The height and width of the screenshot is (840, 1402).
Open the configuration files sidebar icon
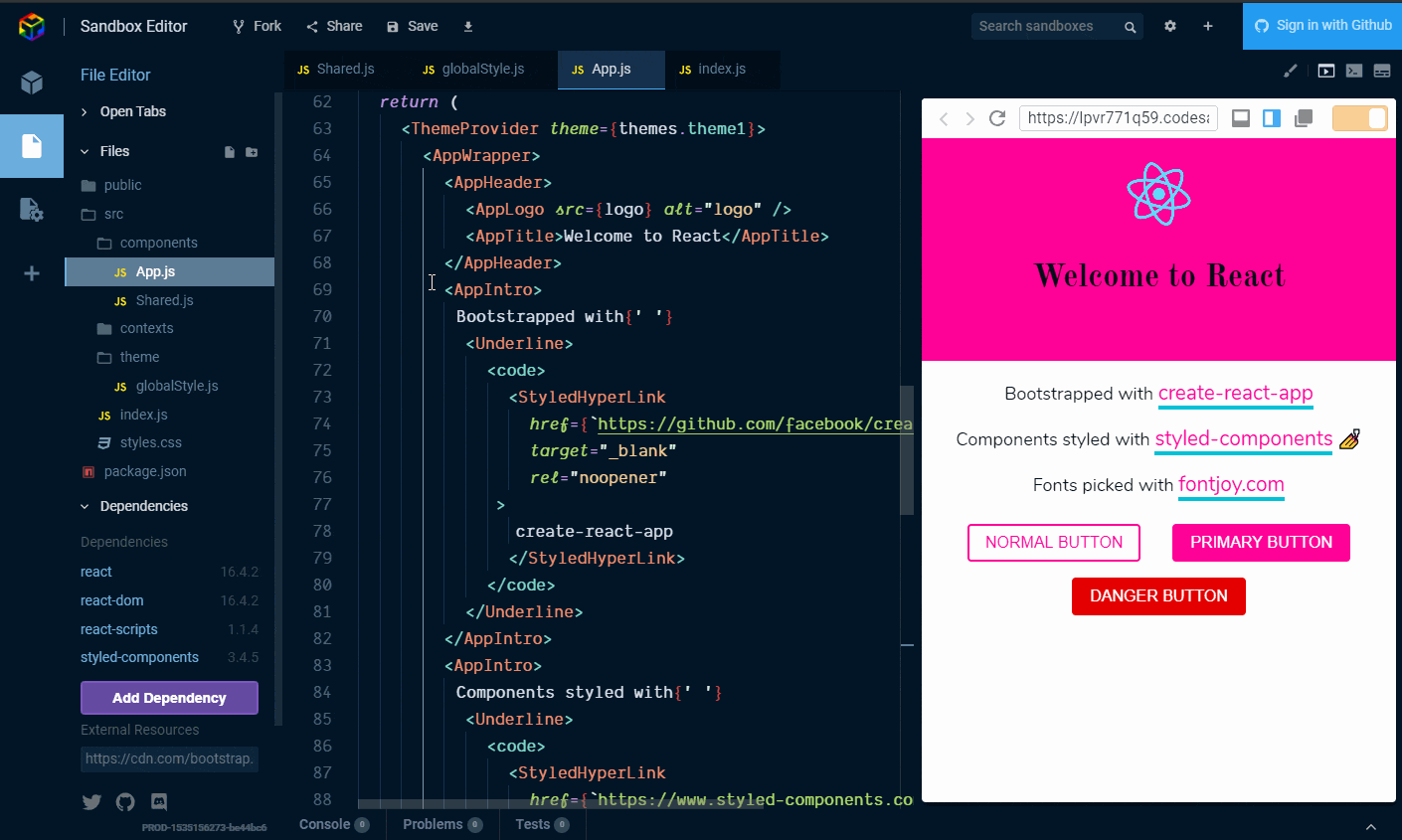click(32, 209)
